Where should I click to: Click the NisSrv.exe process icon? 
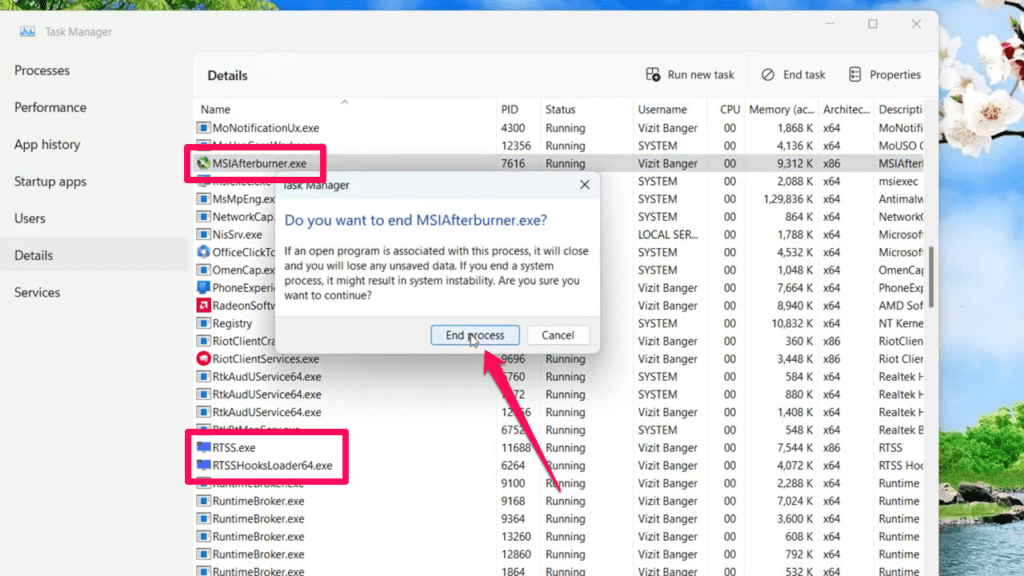[x=204, y=234]
